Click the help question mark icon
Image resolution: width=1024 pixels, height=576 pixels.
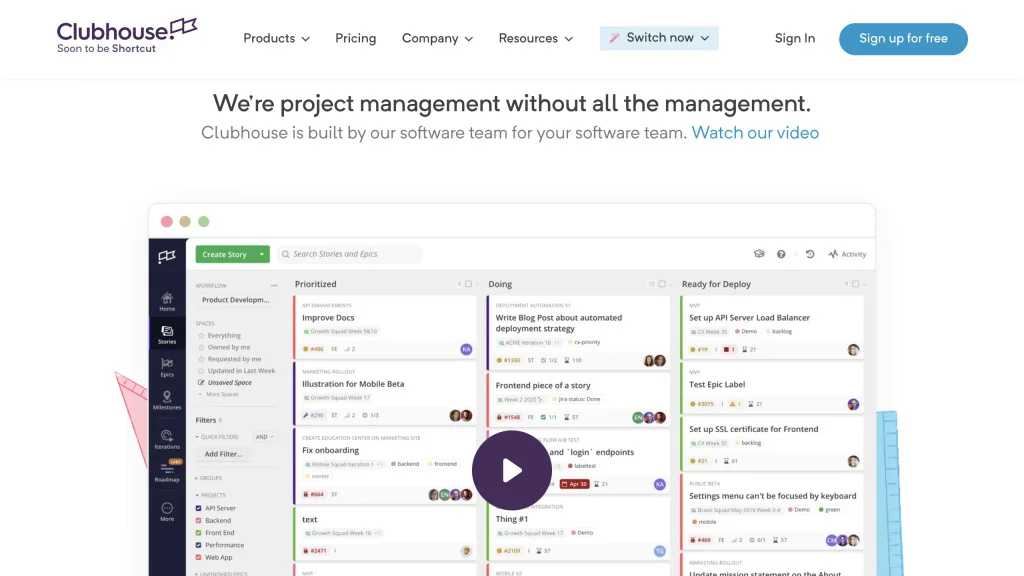pyautogui.click(x=781, y=254)
